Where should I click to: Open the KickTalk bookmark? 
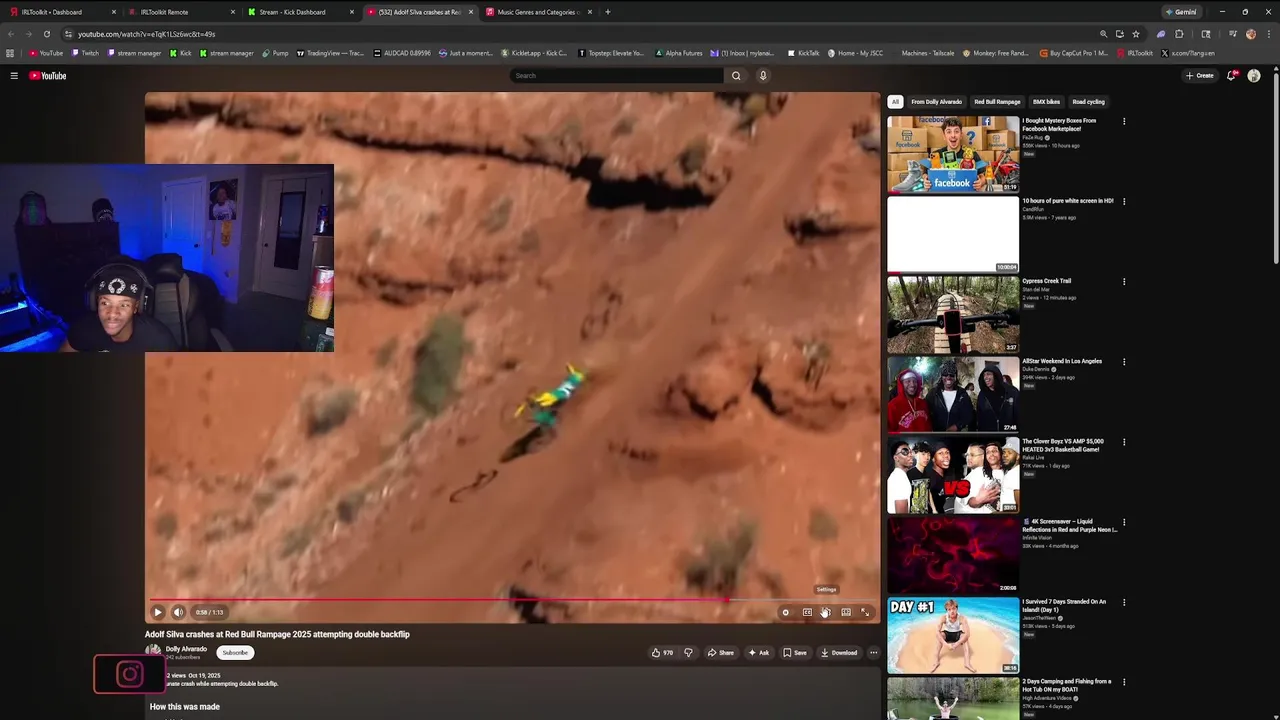tap(804, 53)
